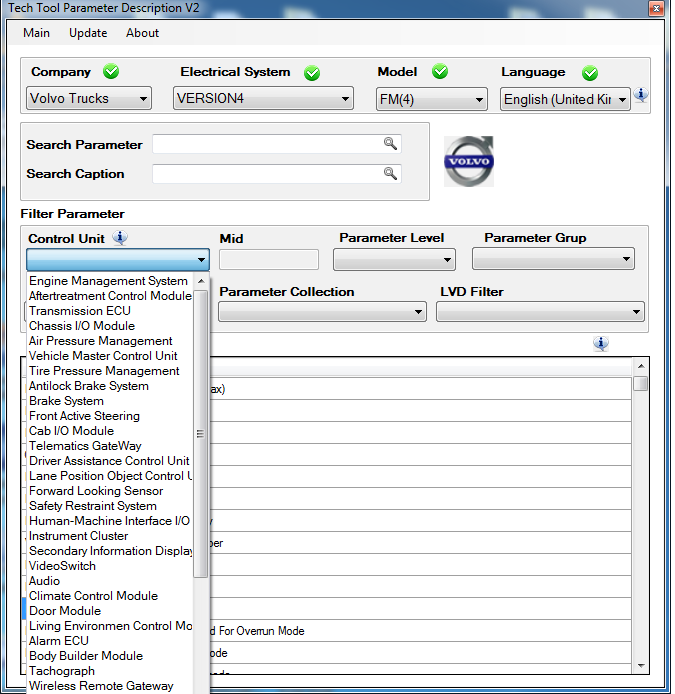Click the Volvo logo icon

(469, 162)
